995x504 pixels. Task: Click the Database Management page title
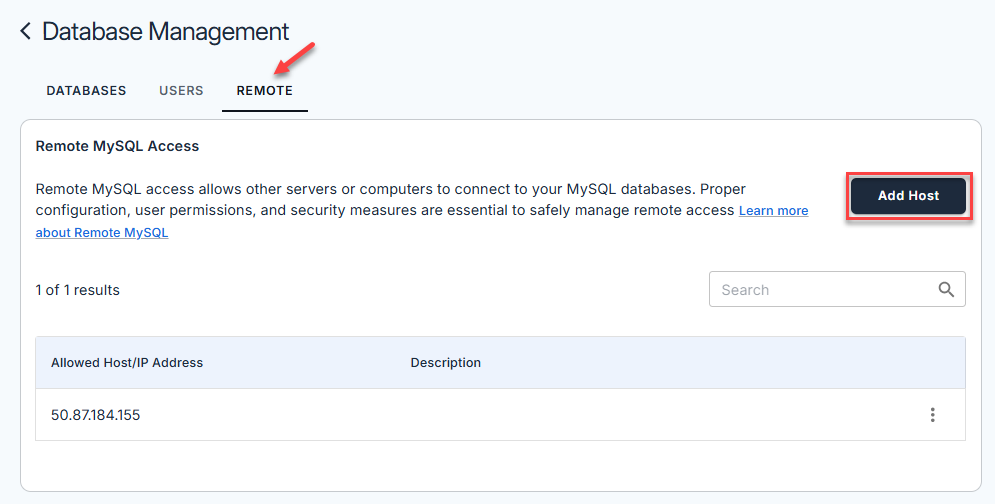[165, 32]
